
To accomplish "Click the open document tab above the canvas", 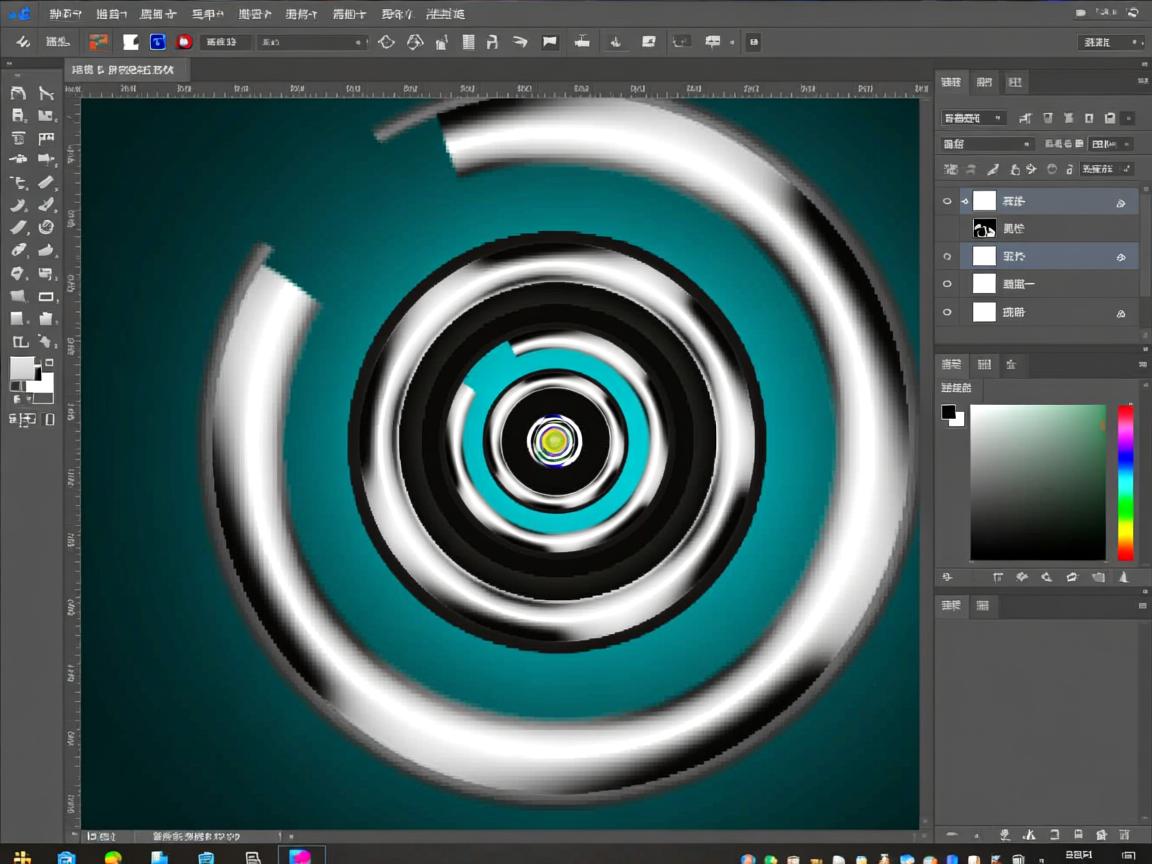I will coord(126,70).
